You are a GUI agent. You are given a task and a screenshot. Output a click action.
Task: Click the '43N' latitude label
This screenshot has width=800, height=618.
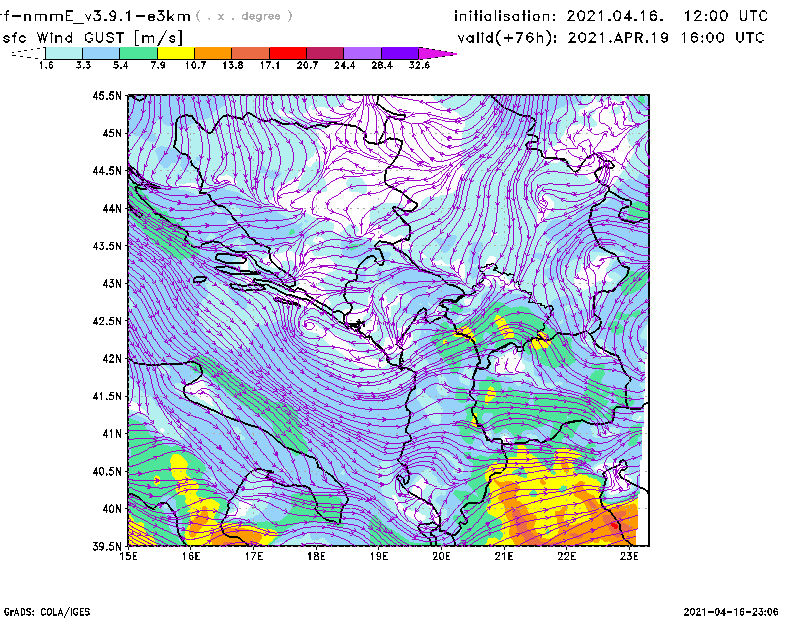coord(112,283)
